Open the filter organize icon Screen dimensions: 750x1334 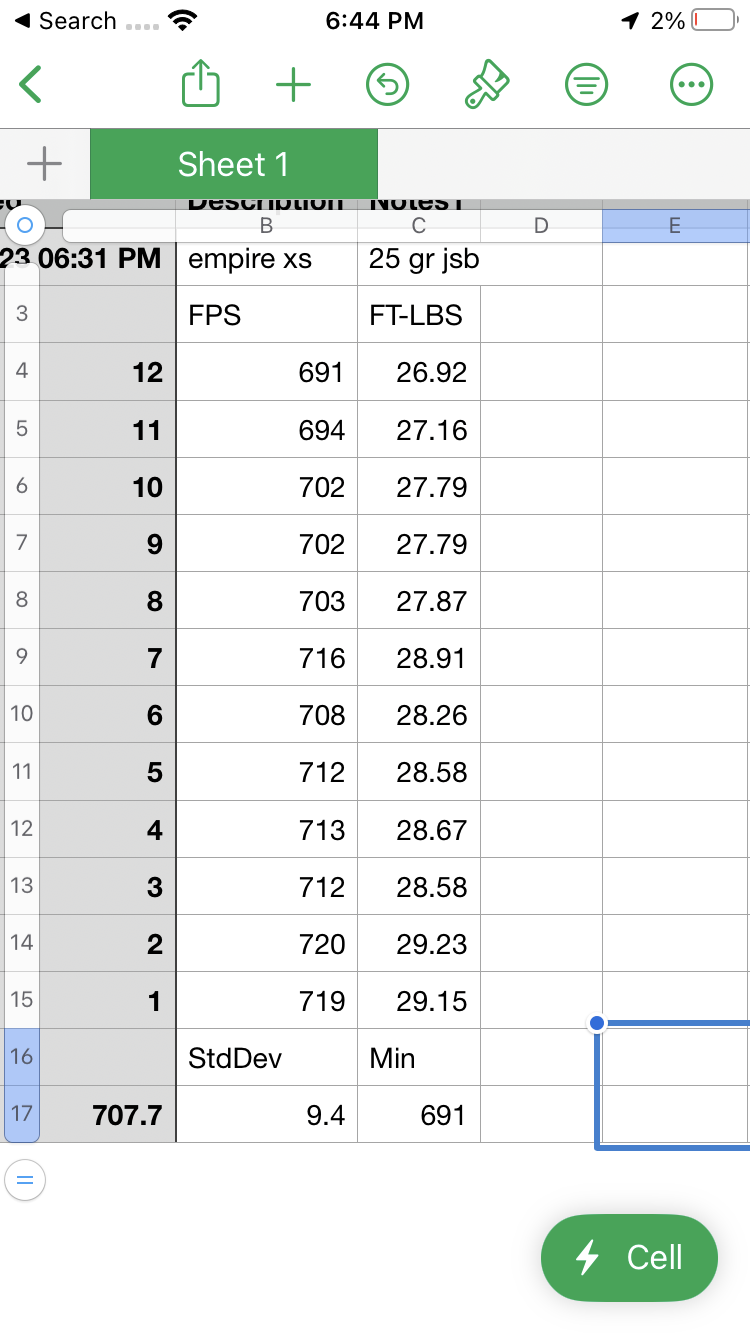coord(586,85)
